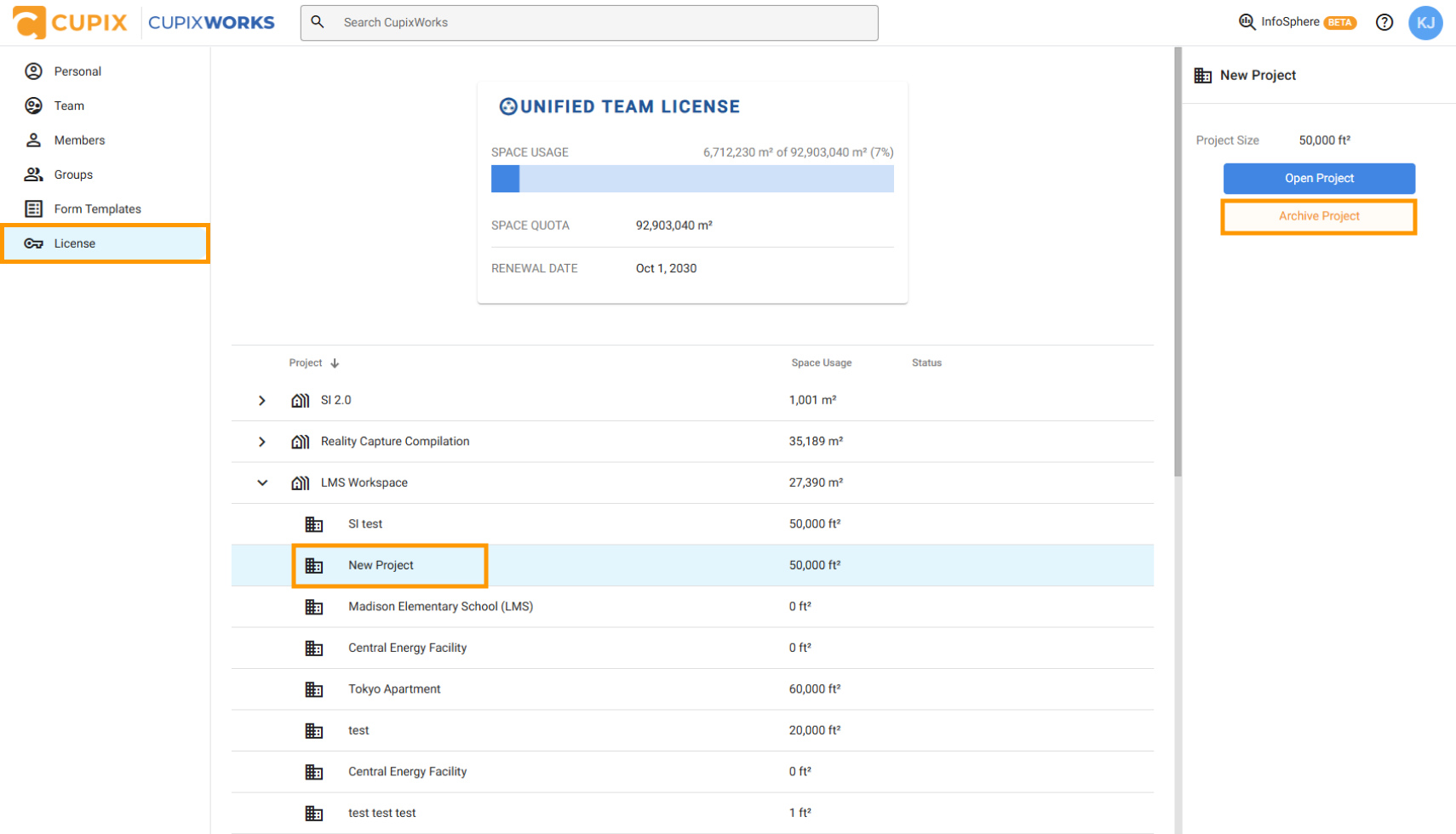
Task: Open the KJ user avatar menu
Action: point(1425,23)
